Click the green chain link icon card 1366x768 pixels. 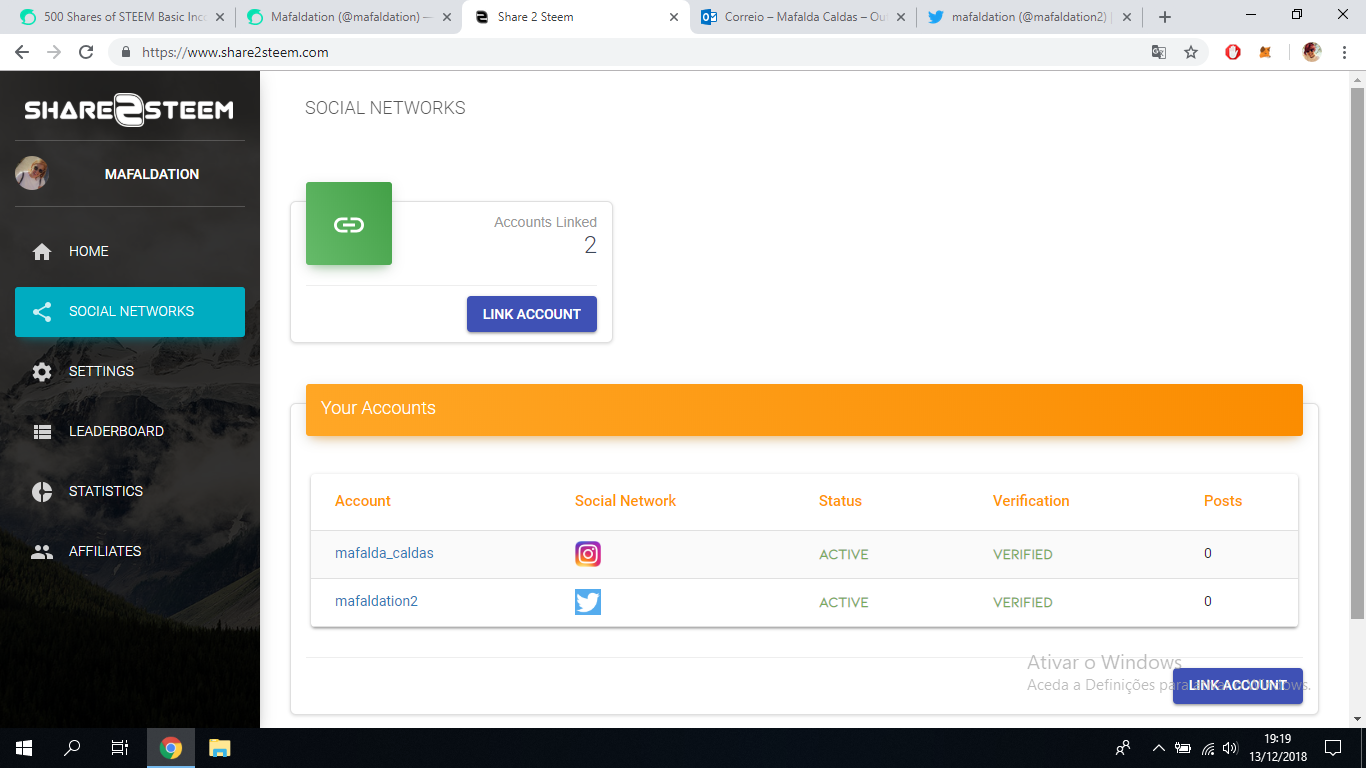coord(349,224)
